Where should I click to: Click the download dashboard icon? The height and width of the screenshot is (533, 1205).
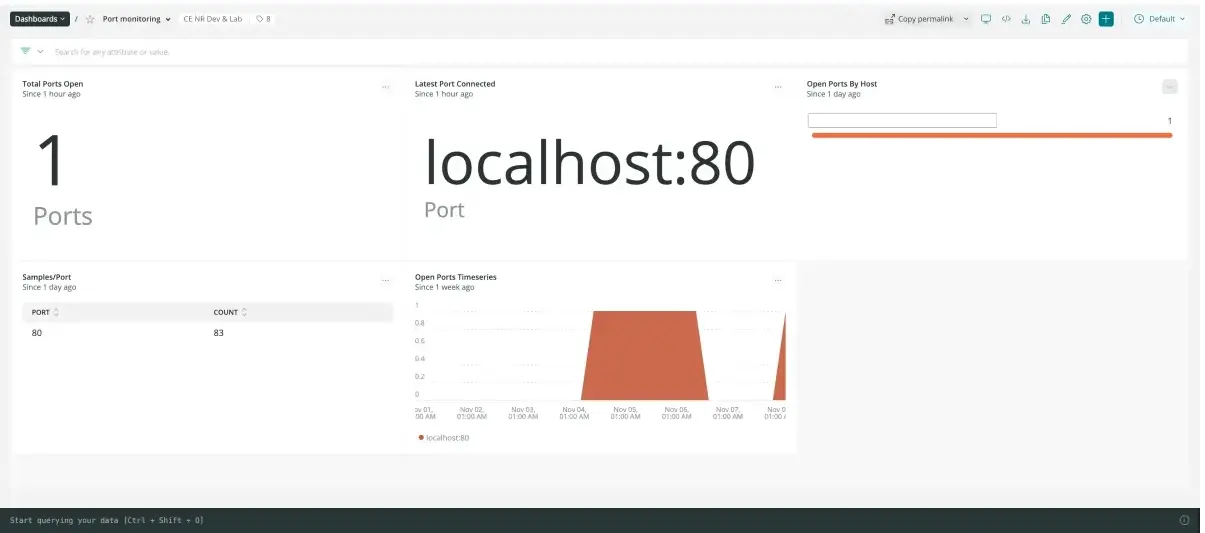point(1026,19)
